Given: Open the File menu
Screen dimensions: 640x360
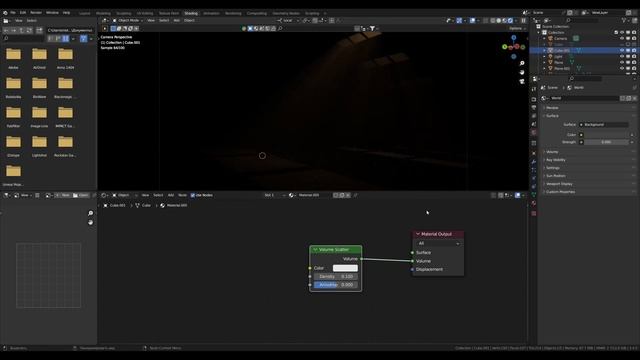Looking at the screenshot, I should pyautogui.click(x=13, y=13).
